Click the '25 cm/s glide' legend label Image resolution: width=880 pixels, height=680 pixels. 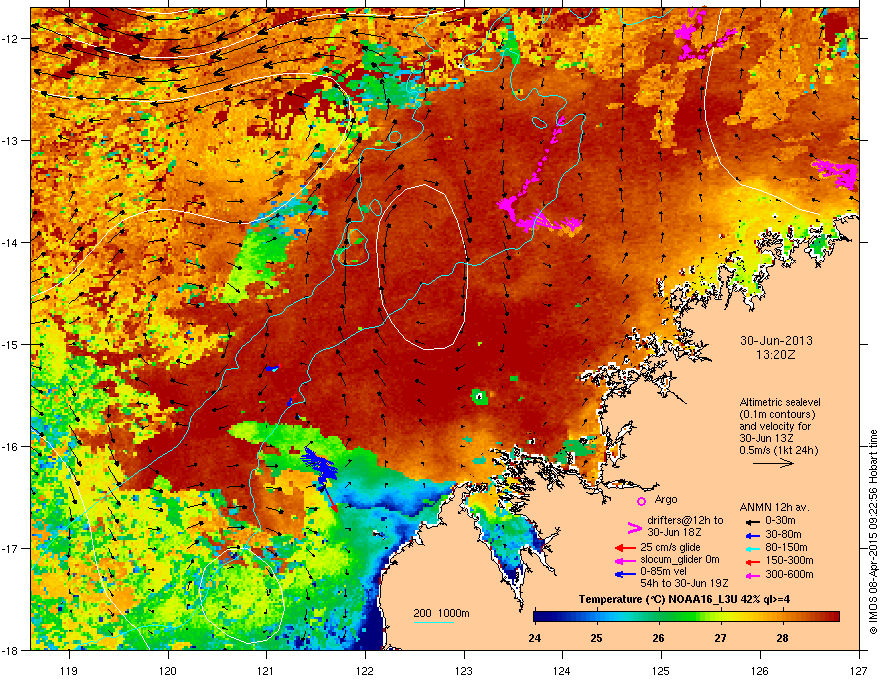671,548
